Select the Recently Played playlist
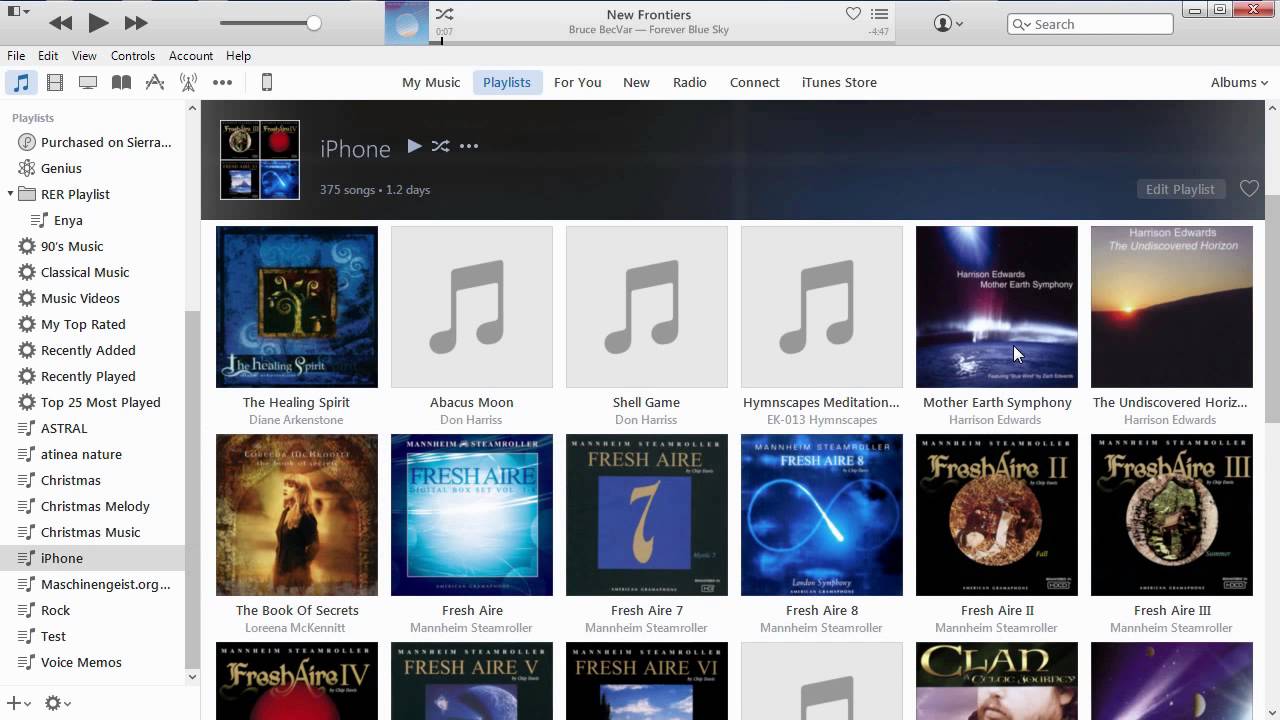The image size is (1280, 720). point(92,376)
